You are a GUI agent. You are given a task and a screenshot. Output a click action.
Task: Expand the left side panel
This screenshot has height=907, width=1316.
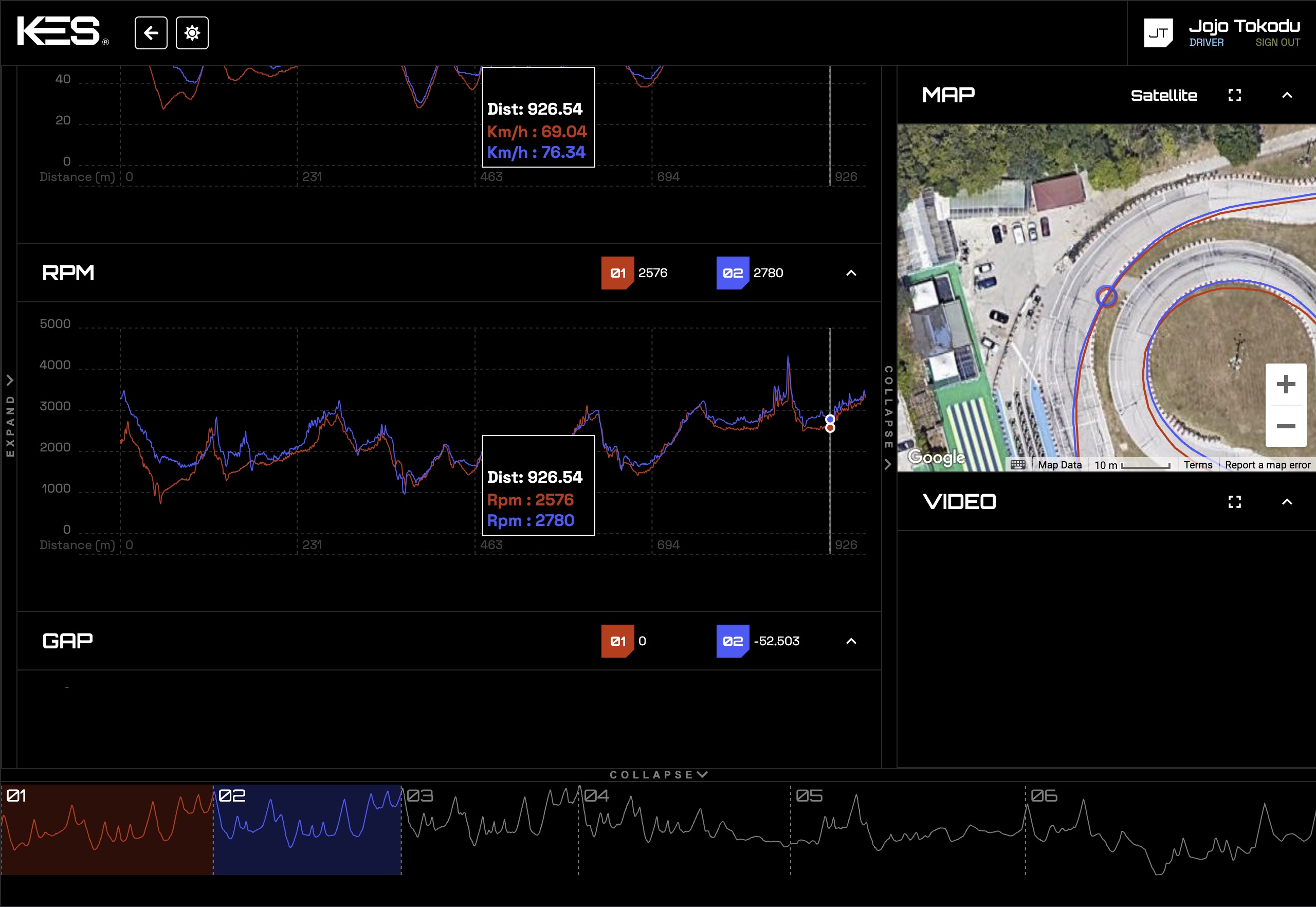tap(9, 415)
